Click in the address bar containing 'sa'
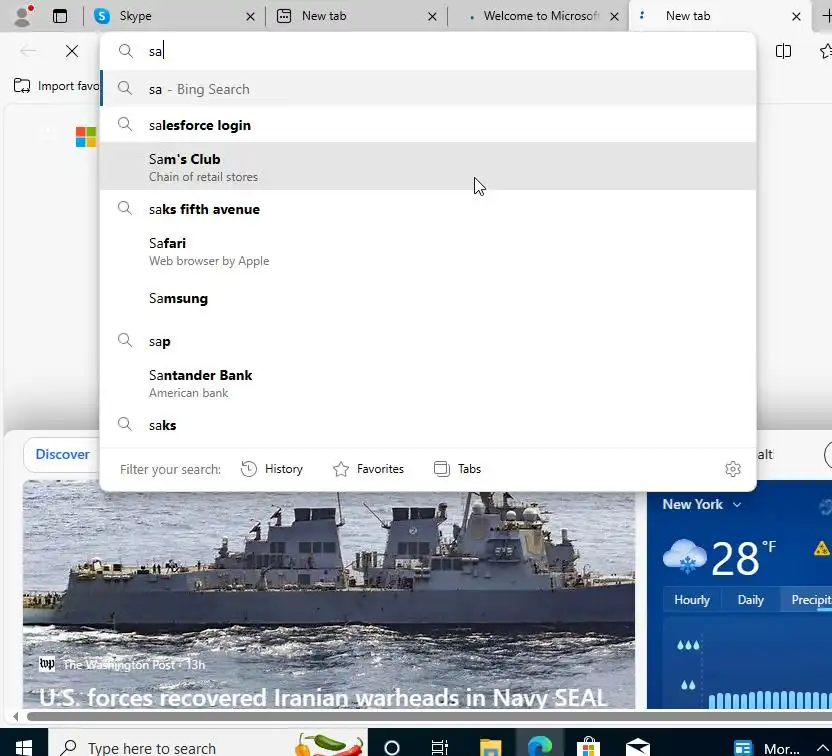Screen dimensions: 832x756 [x=427, y=51]
